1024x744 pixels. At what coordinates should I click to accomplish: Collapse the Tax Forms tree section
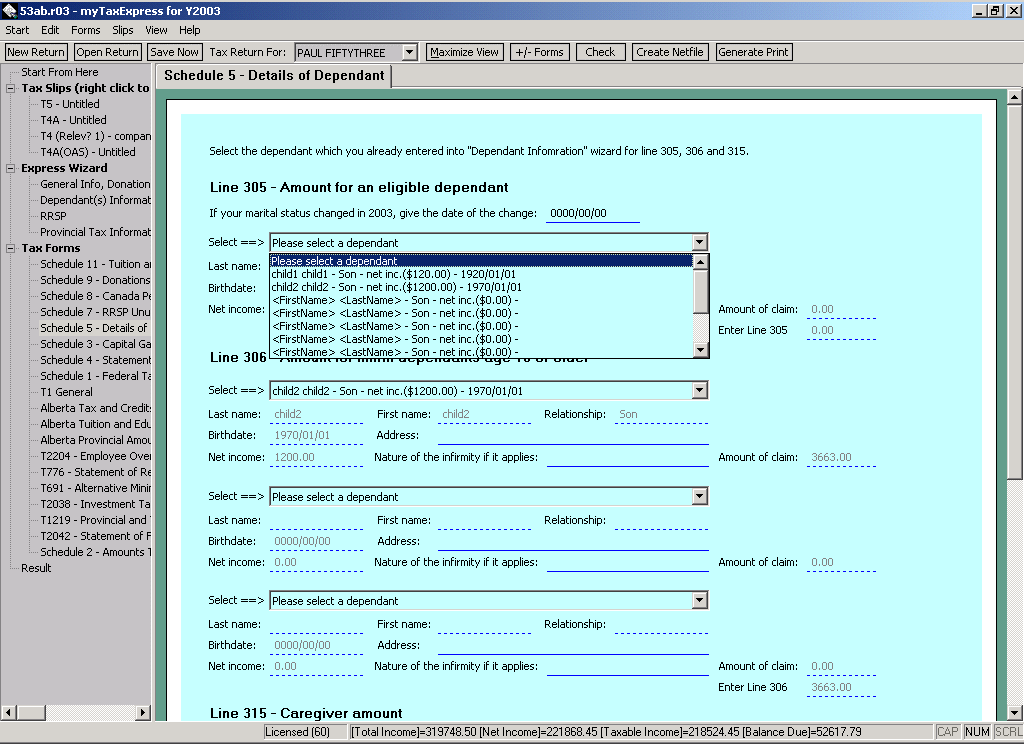point(11,248)
